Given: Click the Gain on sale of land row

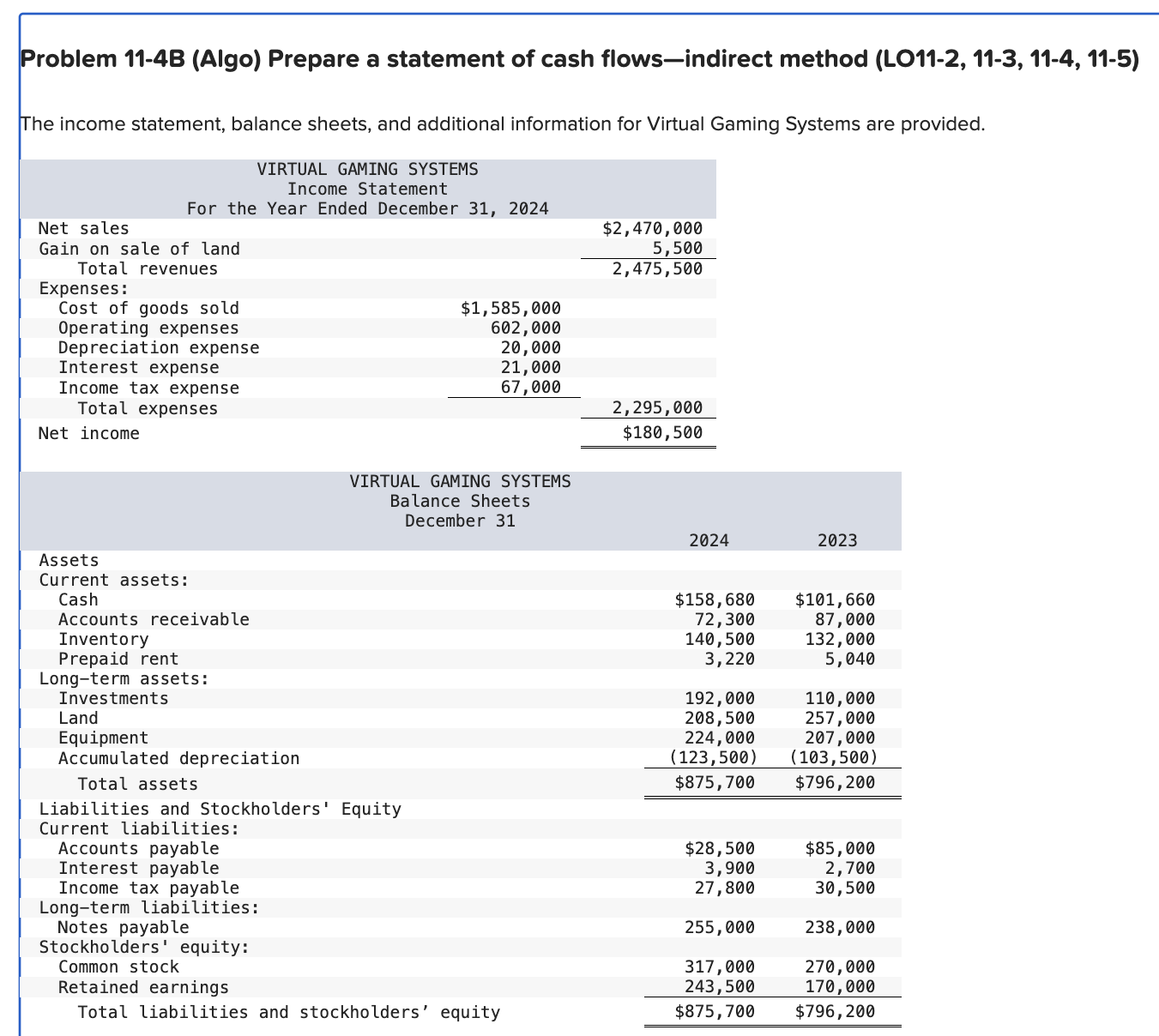Looking at the screenshot, I should coord(139,249).
